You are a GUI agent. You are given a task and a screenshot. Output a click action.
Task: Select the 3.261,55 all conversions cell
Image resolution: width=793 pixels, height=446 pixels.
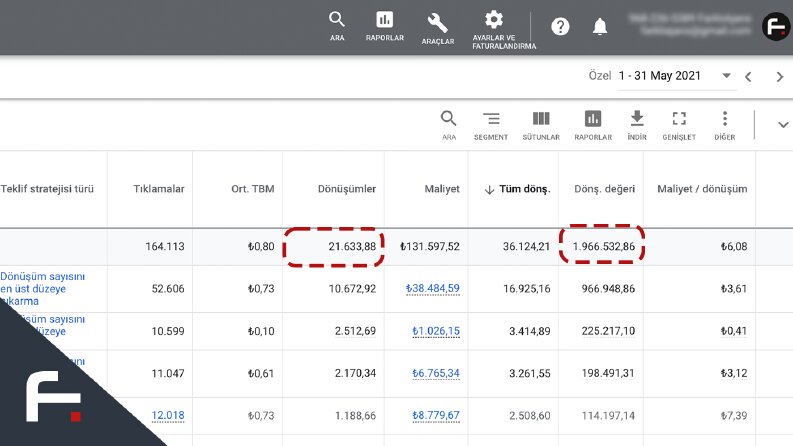click(530, 373)
